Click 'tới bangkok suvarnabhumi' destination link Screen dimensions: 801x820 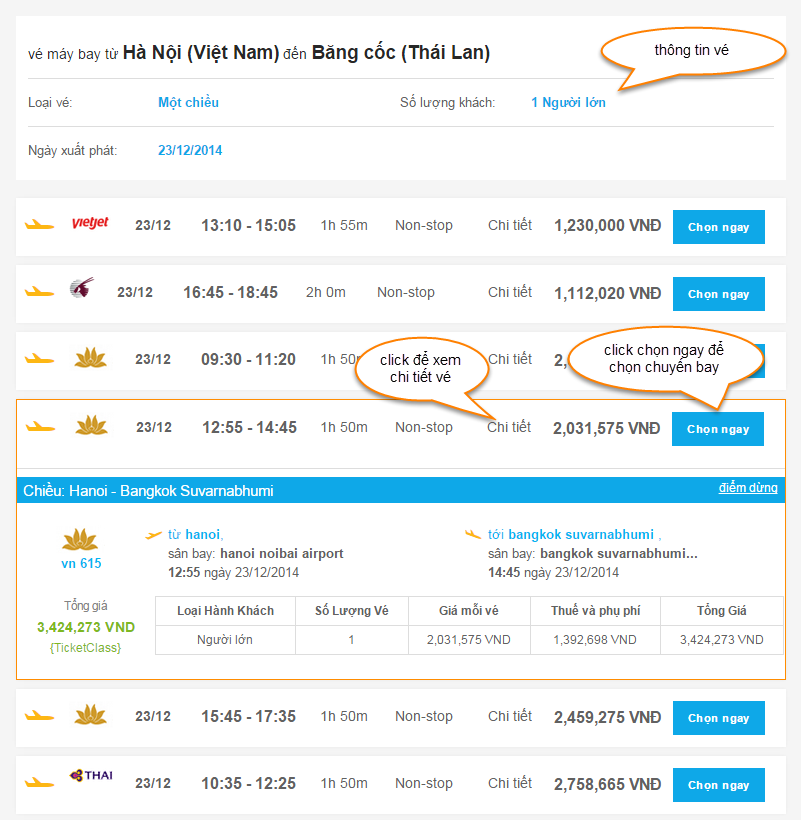[574, 534]
